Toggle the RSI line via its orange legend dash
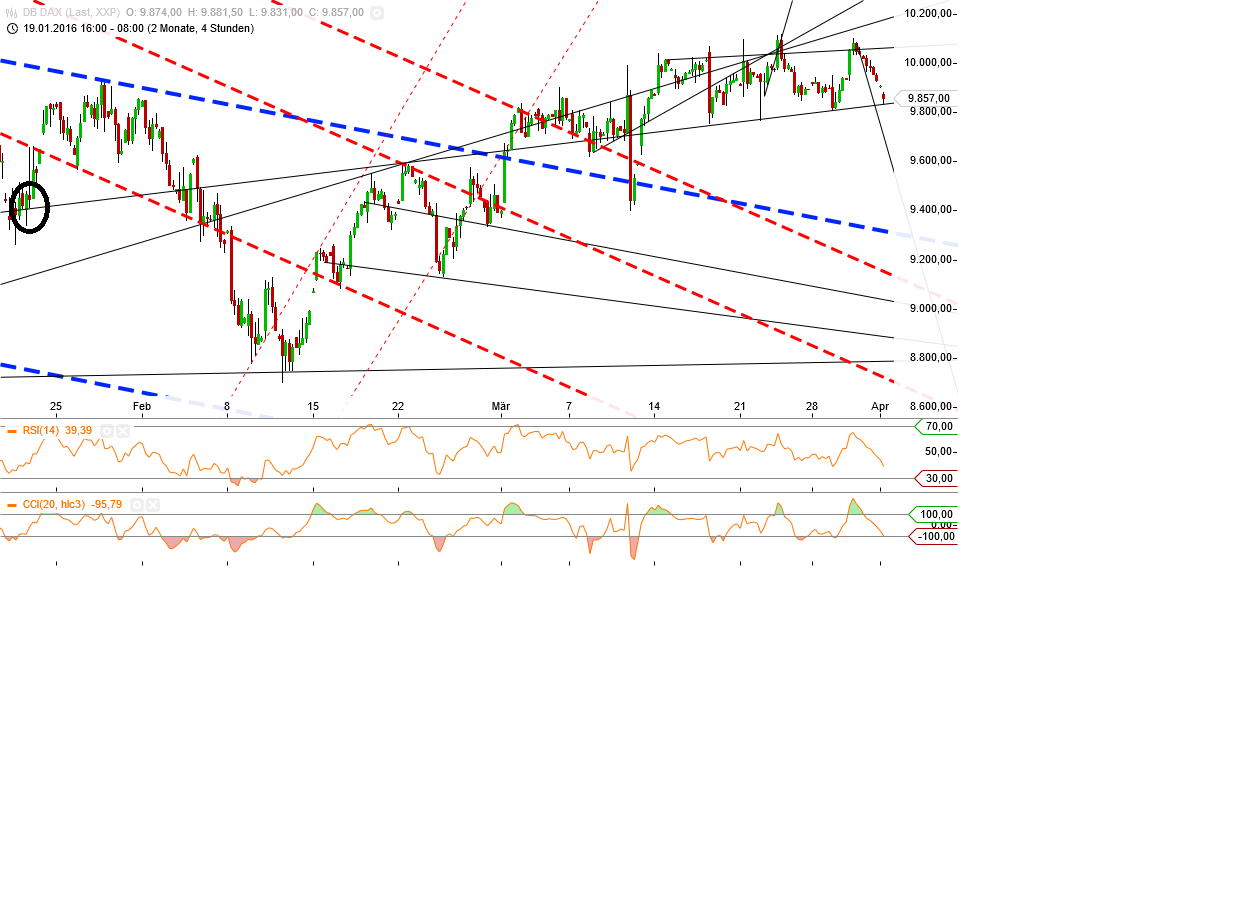Screen dimensions: 1234x905 (11, 431)
